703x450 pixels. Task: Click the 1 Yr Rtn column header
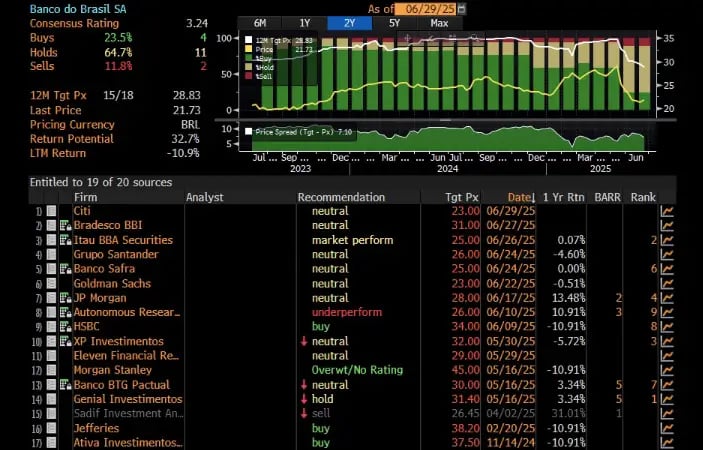(x=564, y=198)
